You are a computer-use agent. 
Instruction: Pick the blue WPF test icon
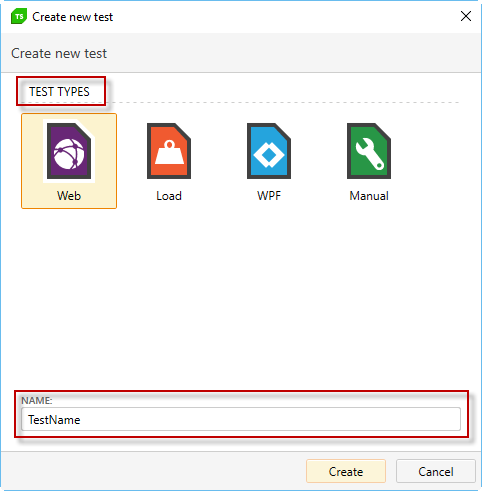pyautogui.click(x=269, y=151)
